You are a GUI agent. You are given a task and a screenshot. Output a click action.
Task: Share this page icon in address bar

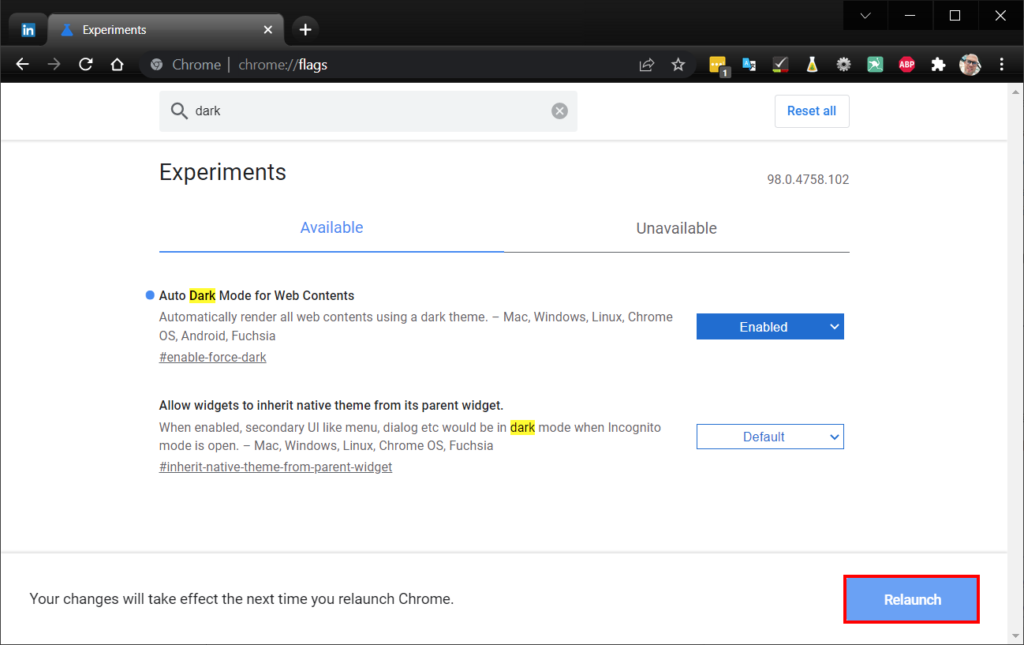click(647, 65)
